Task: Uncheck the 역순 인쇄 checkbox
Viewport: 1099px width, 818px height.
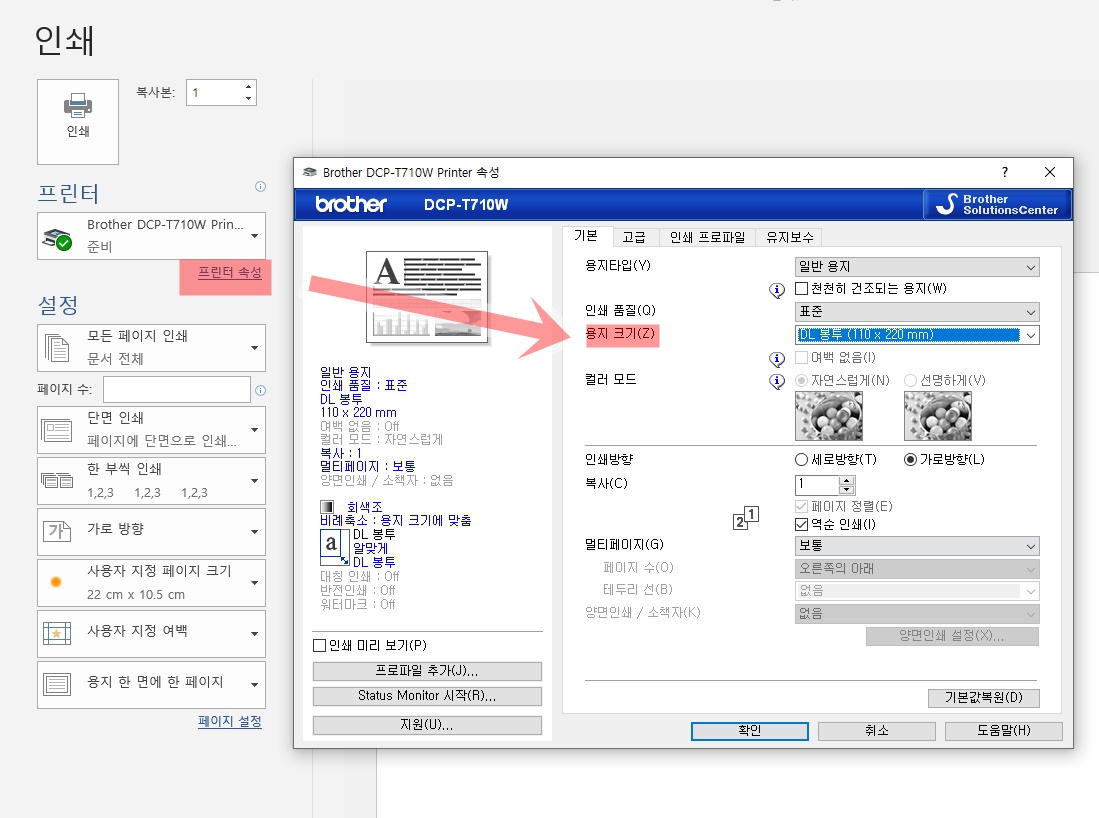Action: (802, 524)
